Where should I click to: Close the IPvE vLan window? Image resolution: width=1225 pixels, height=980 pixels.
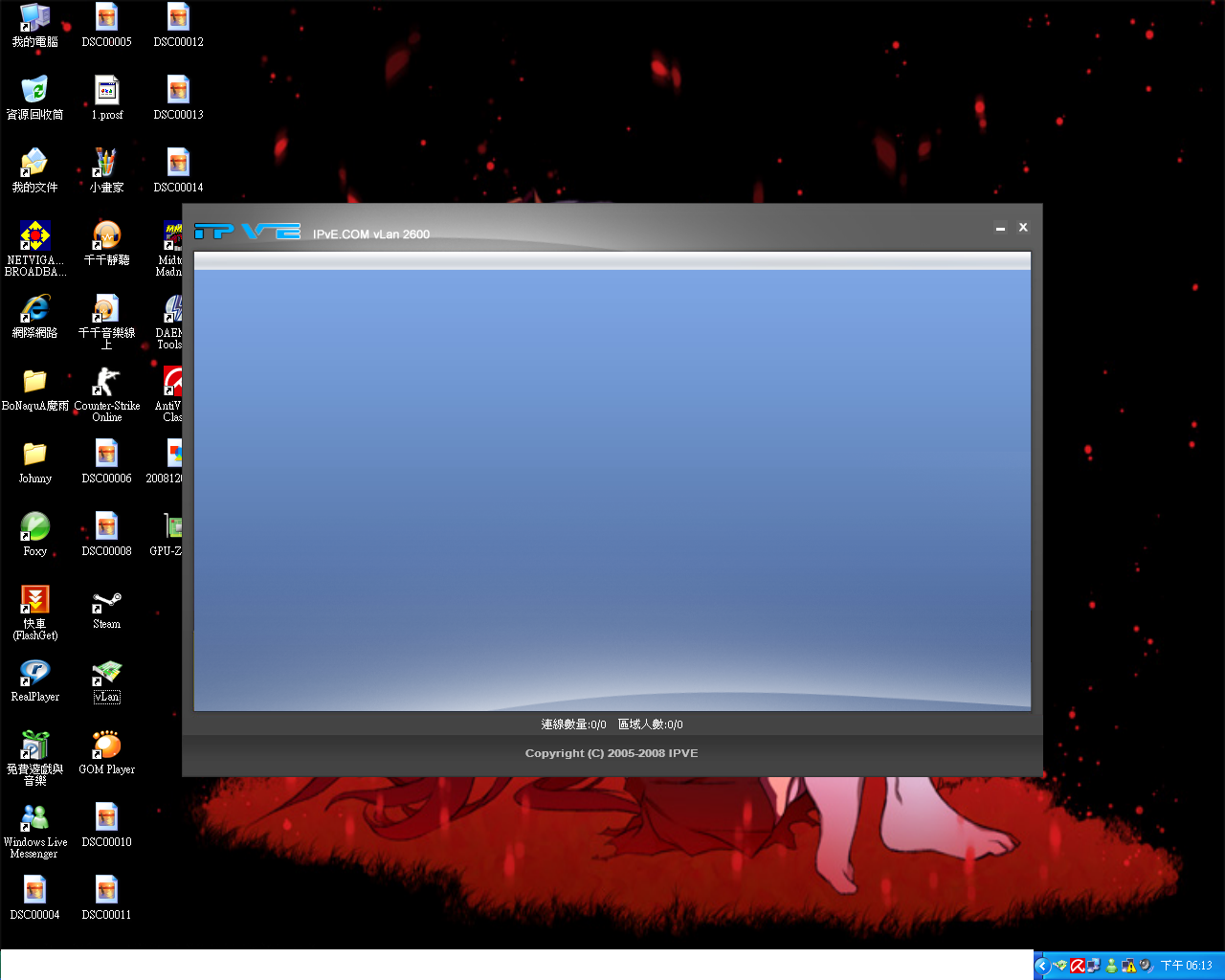[1023, 228]
